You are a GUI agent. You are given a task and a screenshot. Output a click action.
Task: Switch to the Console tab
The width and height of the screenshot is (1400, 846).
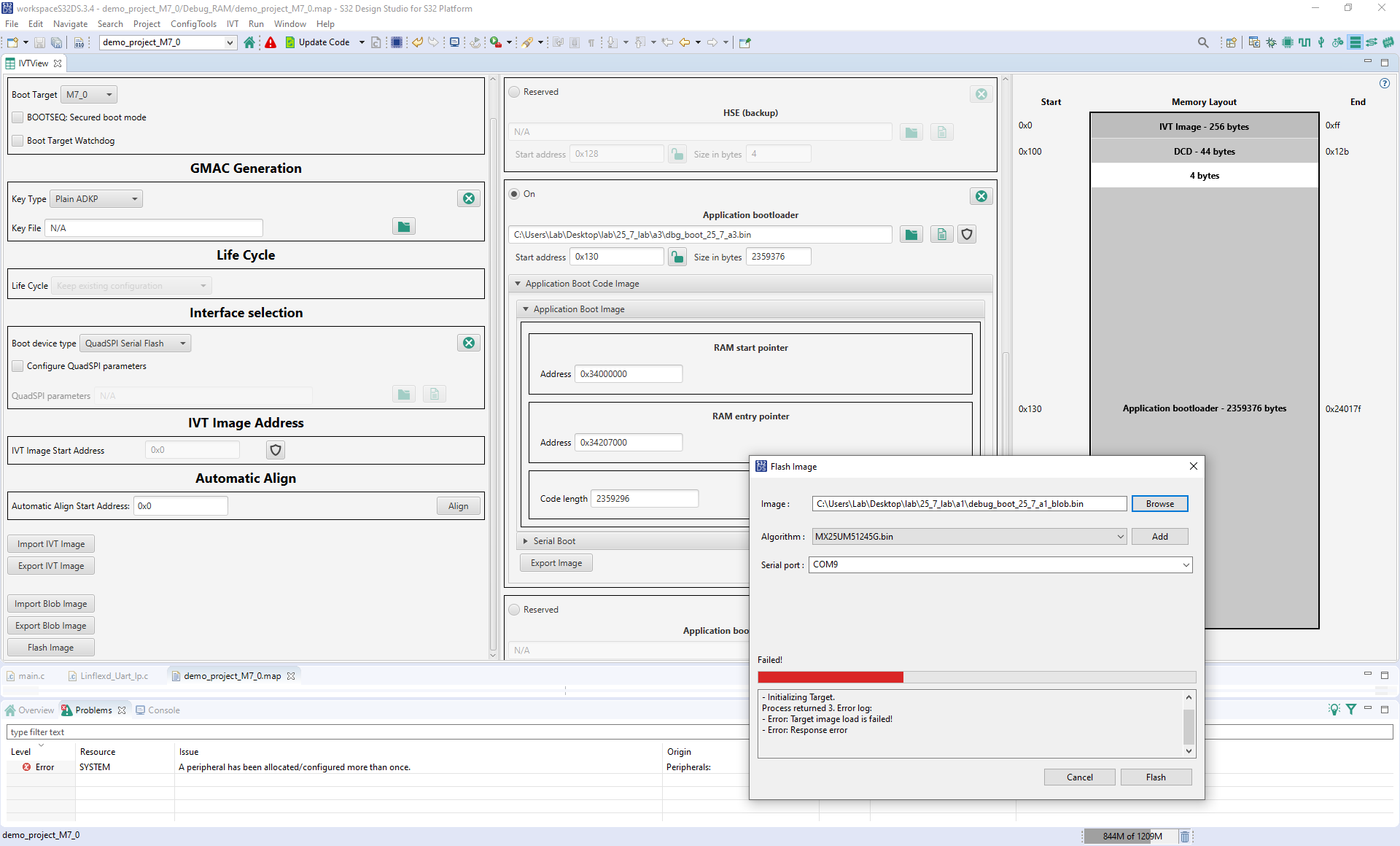(x=158, y=710)
